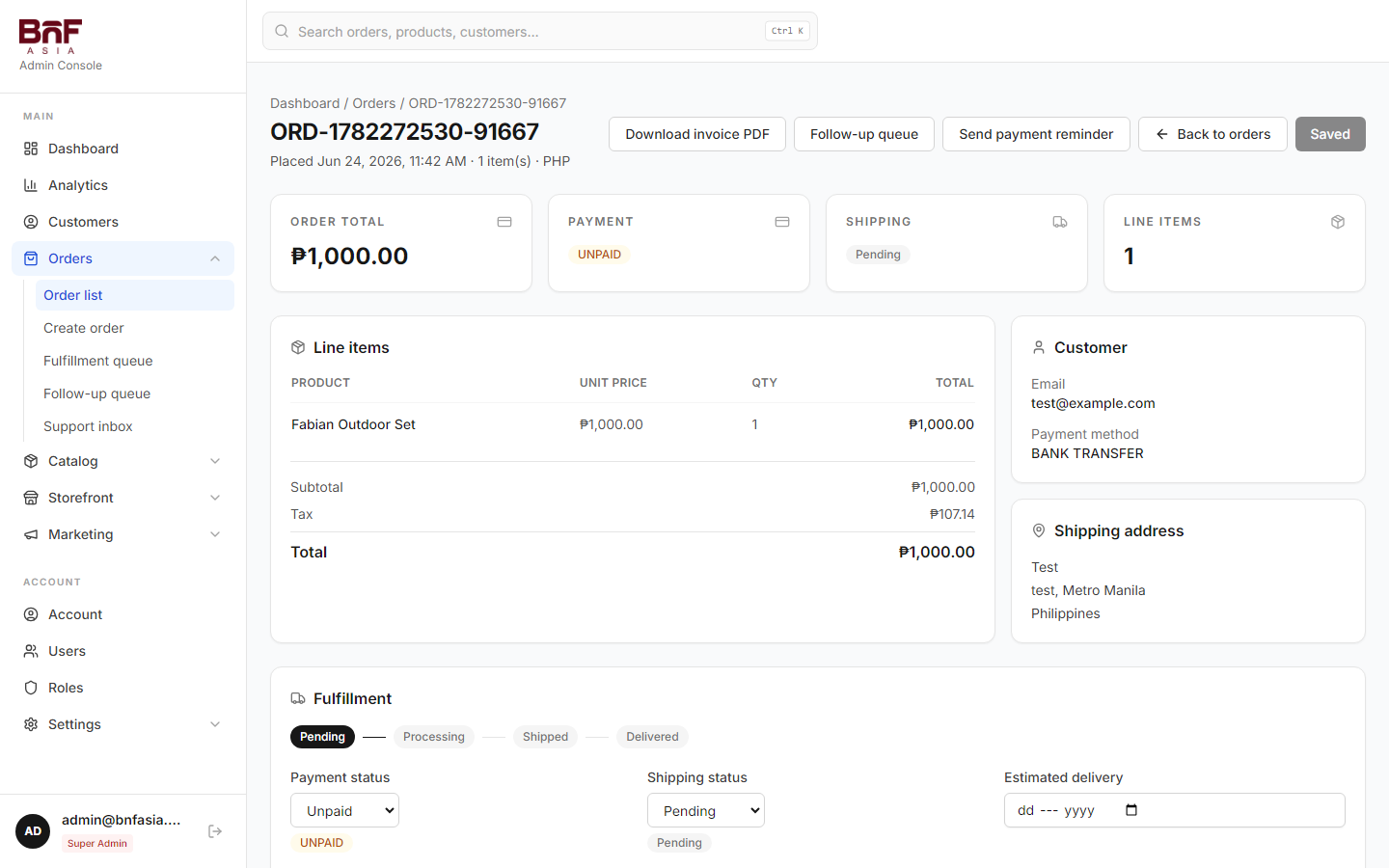Click the Shipping address pin icon
Screen dimensions: 1389x868
point(1039,530)
